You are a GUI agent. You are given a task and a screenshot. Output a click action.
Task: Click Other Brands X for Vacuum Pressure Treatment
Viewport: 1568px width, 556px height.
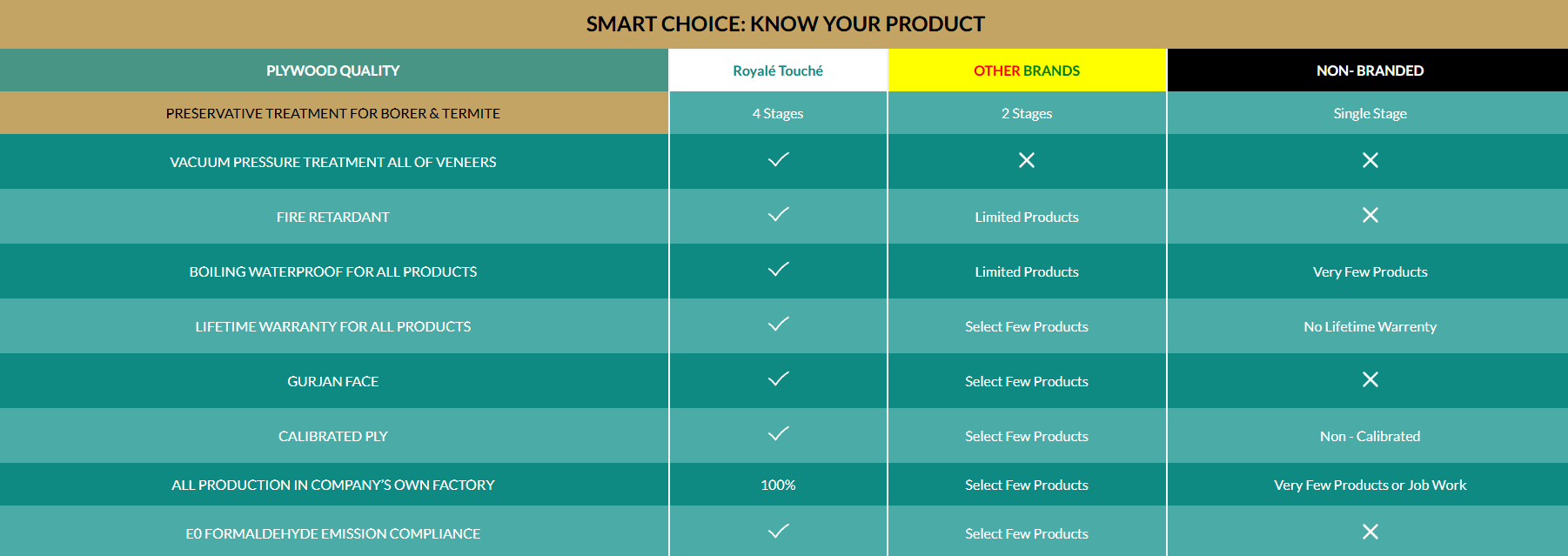[1027, 160]
